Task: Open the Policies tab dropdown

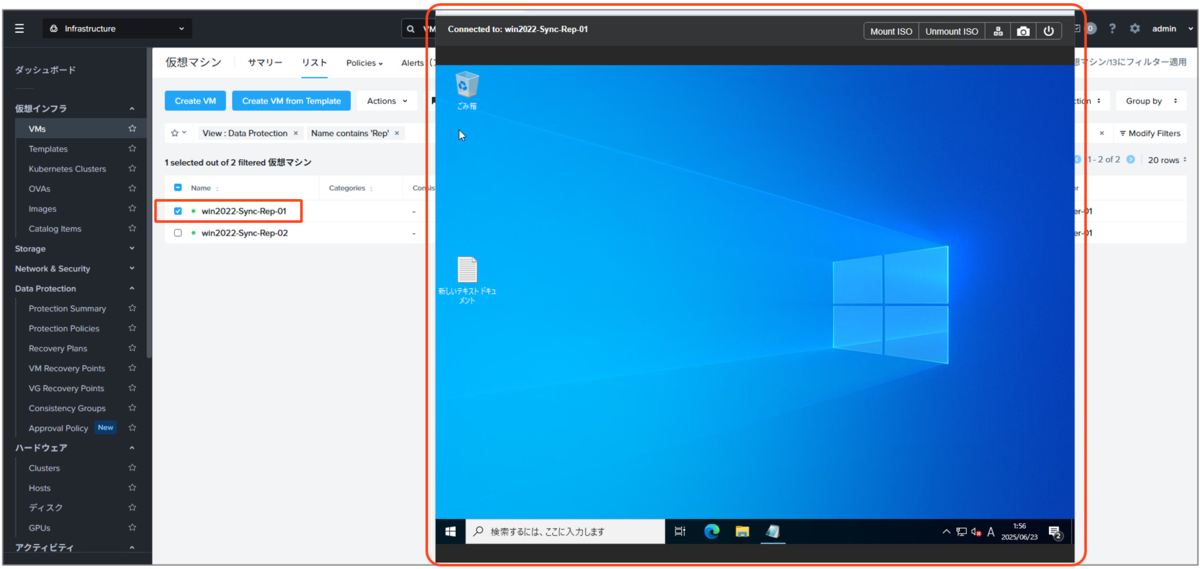Action: (364, 63)
